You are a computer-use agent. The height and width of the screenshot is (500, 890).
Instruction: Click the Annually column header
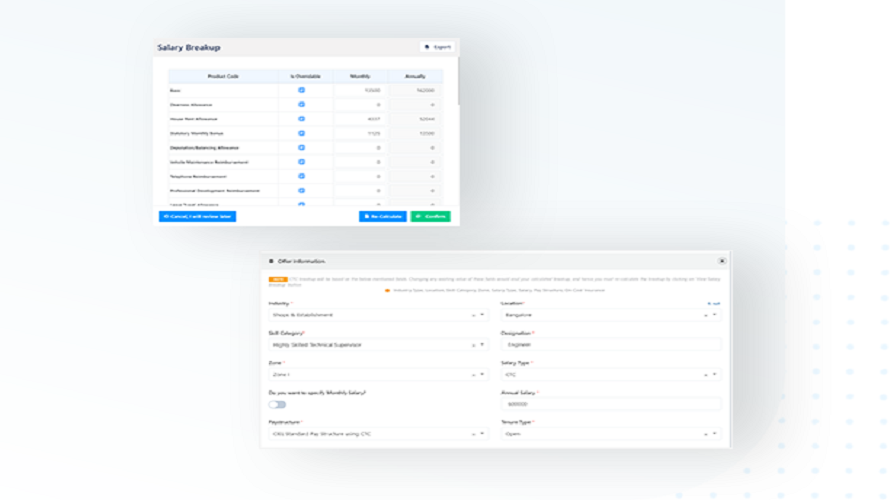(415, 76)
